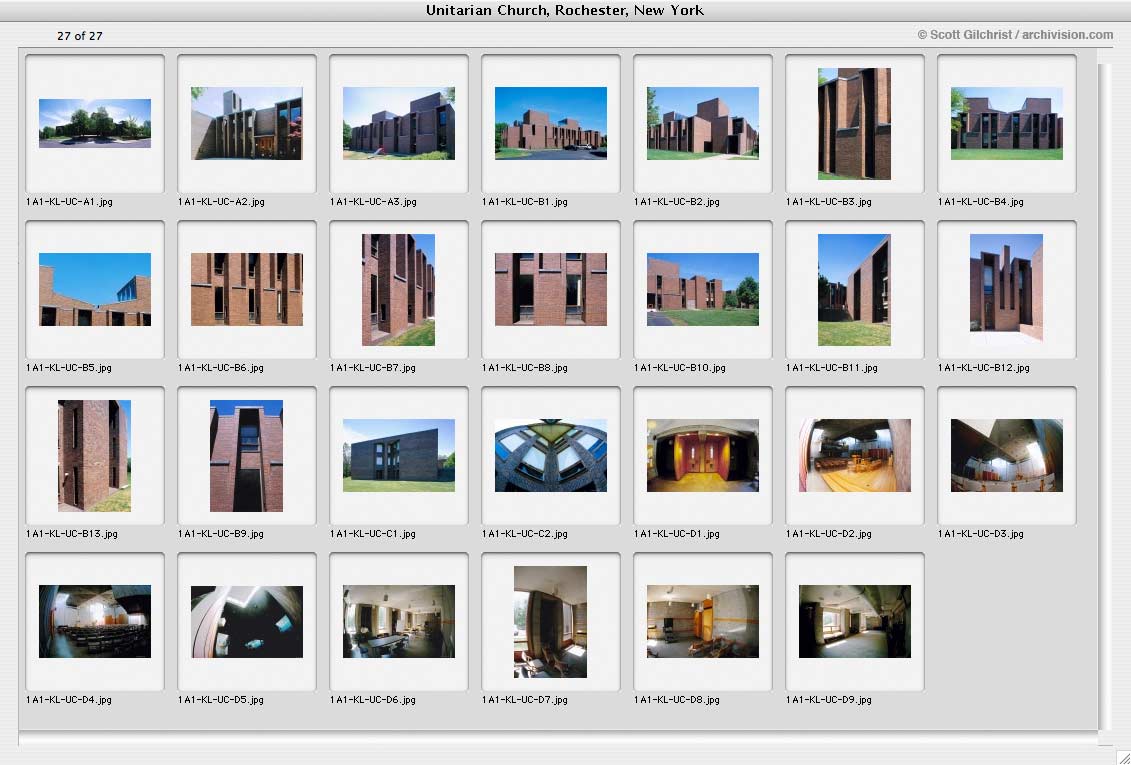Open thumbnail 1A1-KL-UC-A1.jpg panorama image
This screenshot has height=765, width=1131.
click(94, 123)
